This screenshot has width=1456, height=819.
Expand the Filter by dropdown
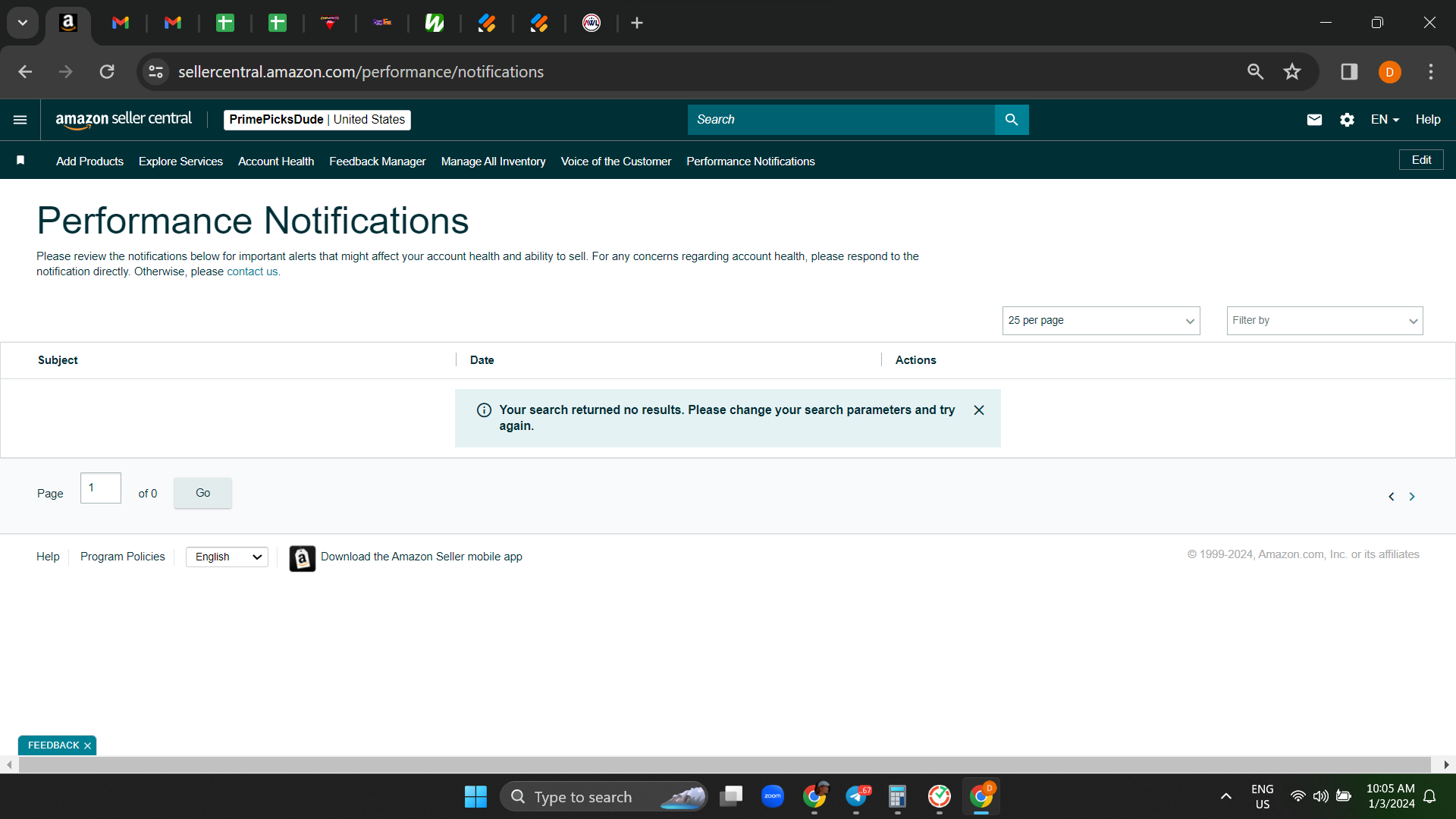tap(1325, 321)
